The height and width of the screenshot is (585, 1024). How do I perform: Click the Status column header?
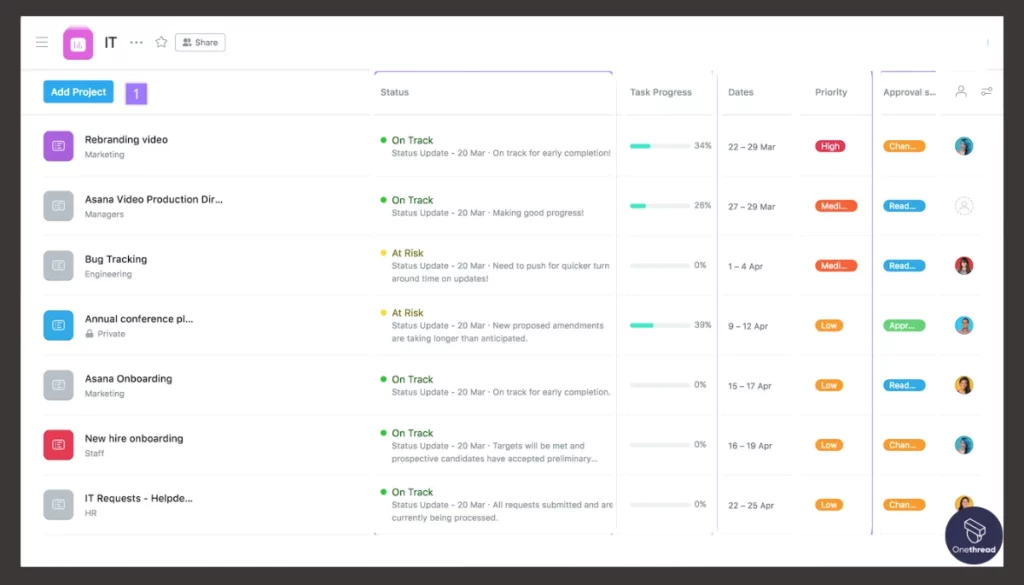pos(394,92)
